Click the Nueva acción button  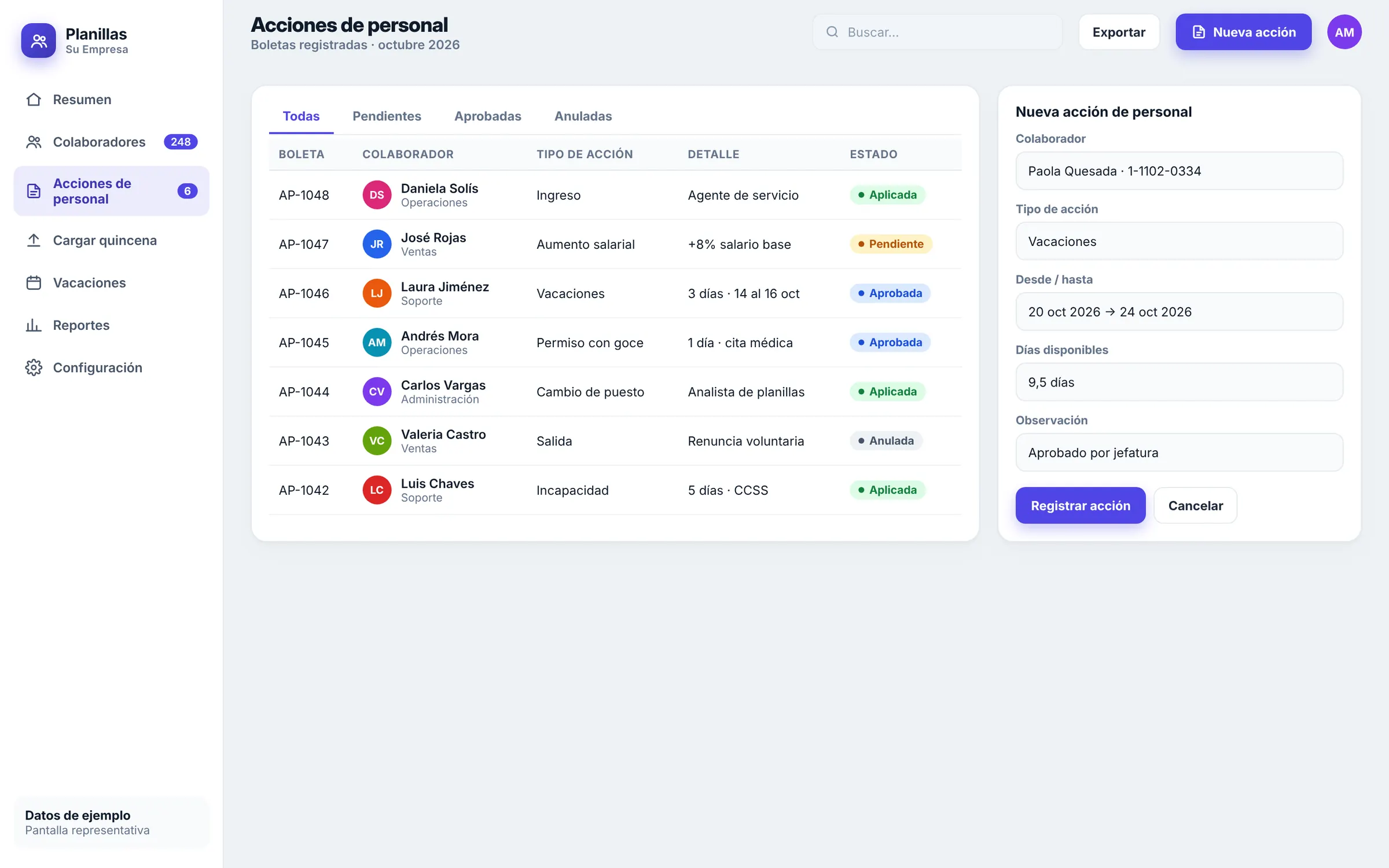[x=1243, y=32]
